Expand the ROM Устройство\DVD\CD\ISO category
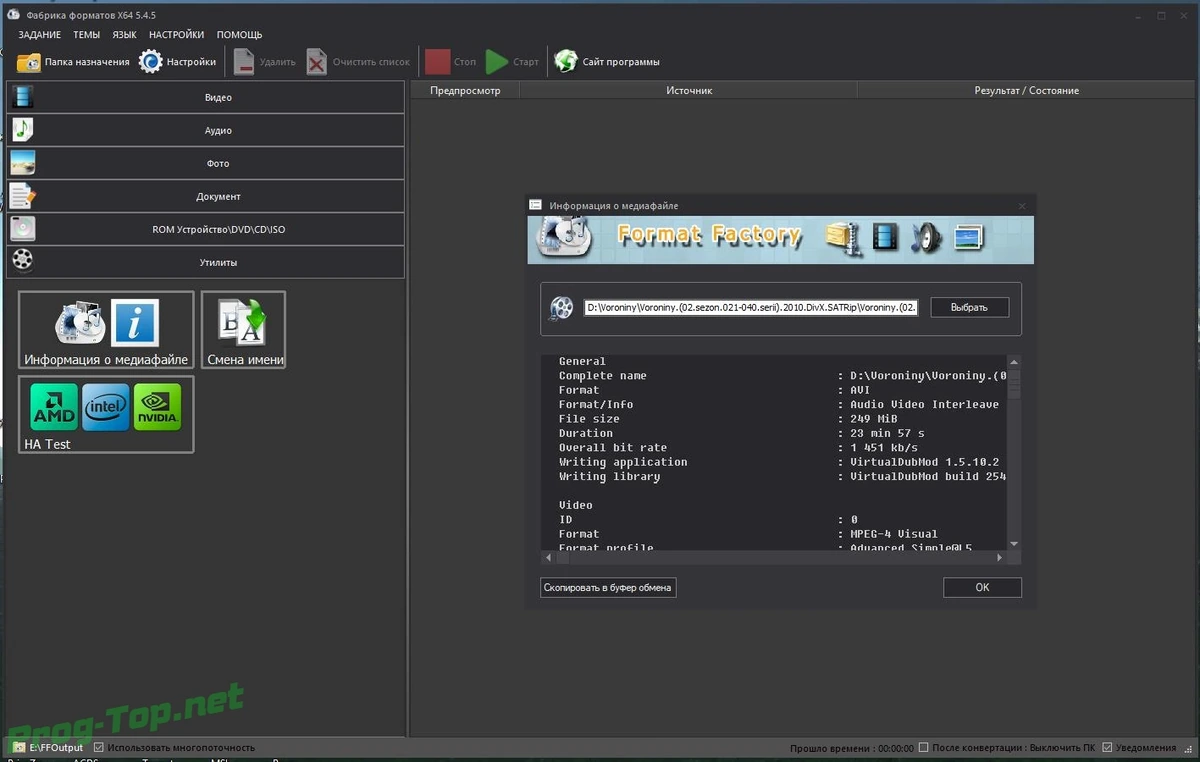The height and width of the screenshot is (762, 1200). [x=205, y=229]
